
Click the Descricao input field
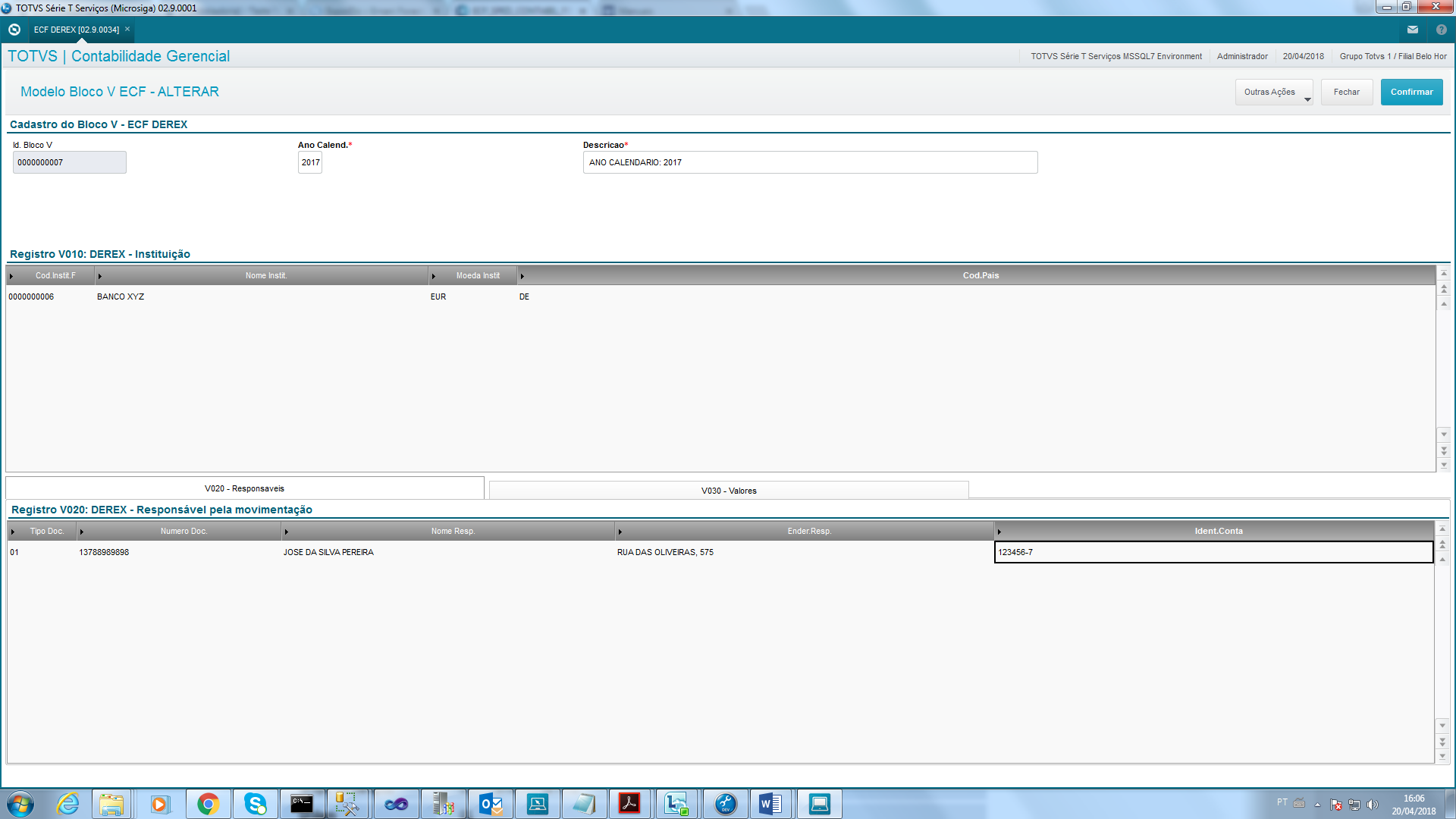click(x=809, y=162)
